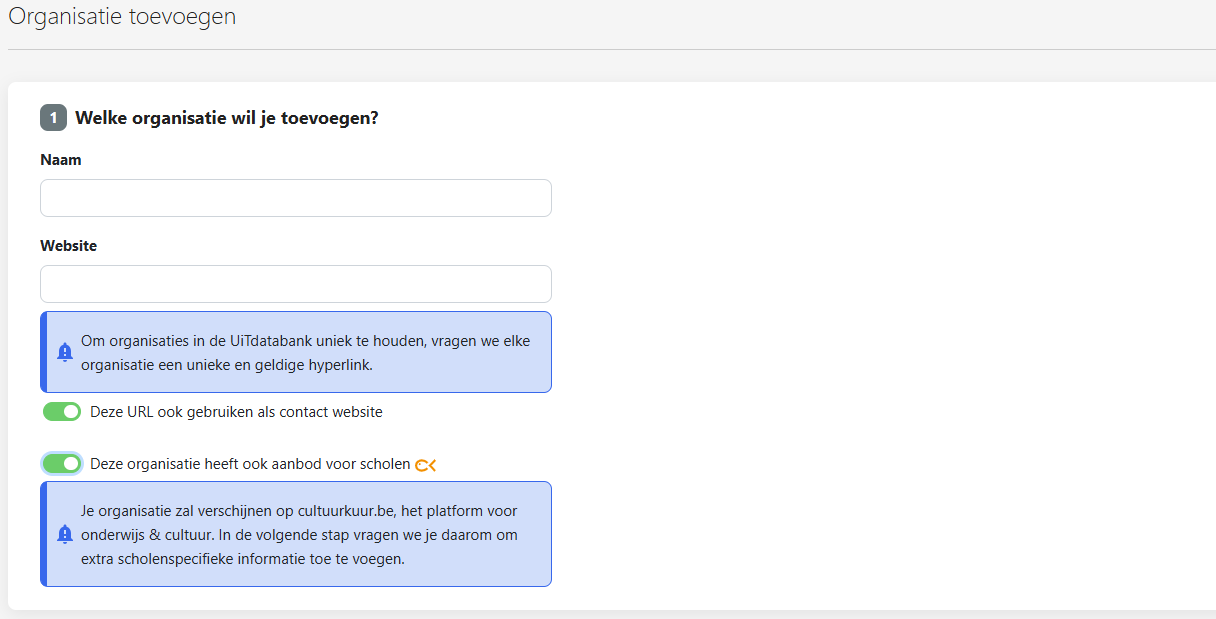
Task: Click the orange cultuurkuur logo icon
Action: [x=426, y=465]
